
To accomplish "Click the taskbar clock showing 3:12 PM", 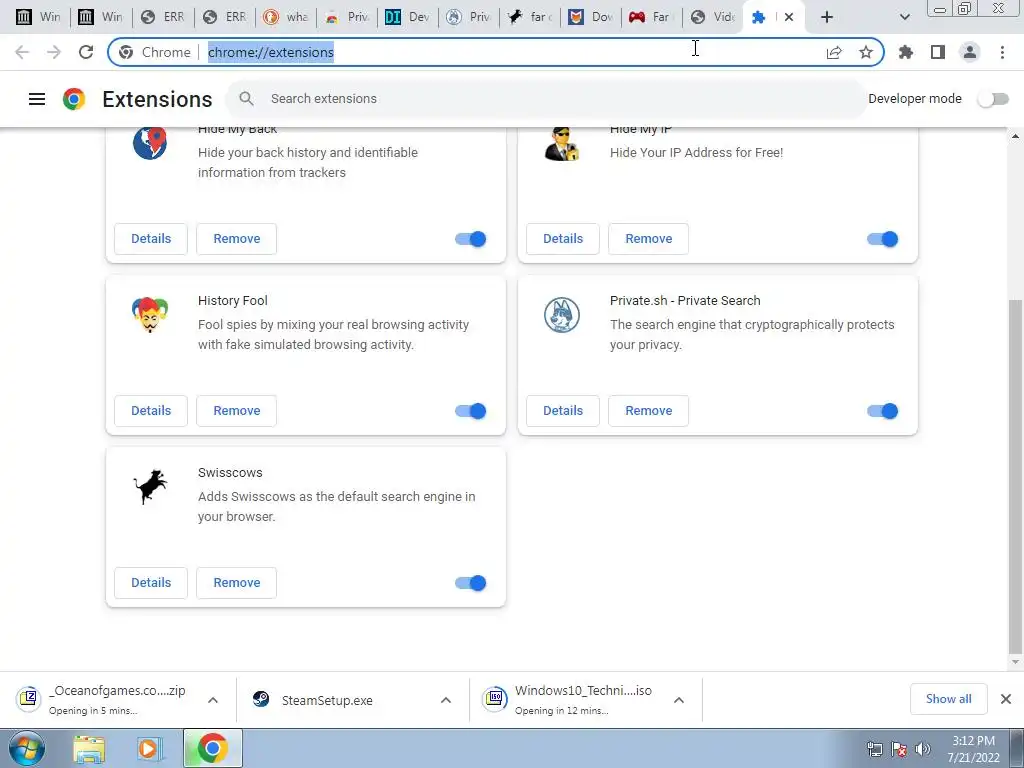I will pyautogui.click(x=973, y=749).
